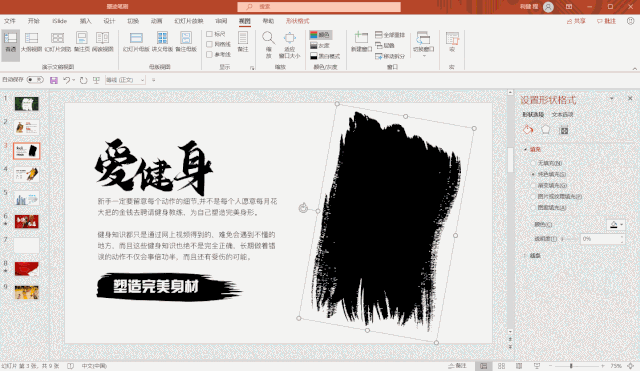Open slide 6 thumbnail with red image
Viewport: 640px width, 371px height.
[27, 222]
